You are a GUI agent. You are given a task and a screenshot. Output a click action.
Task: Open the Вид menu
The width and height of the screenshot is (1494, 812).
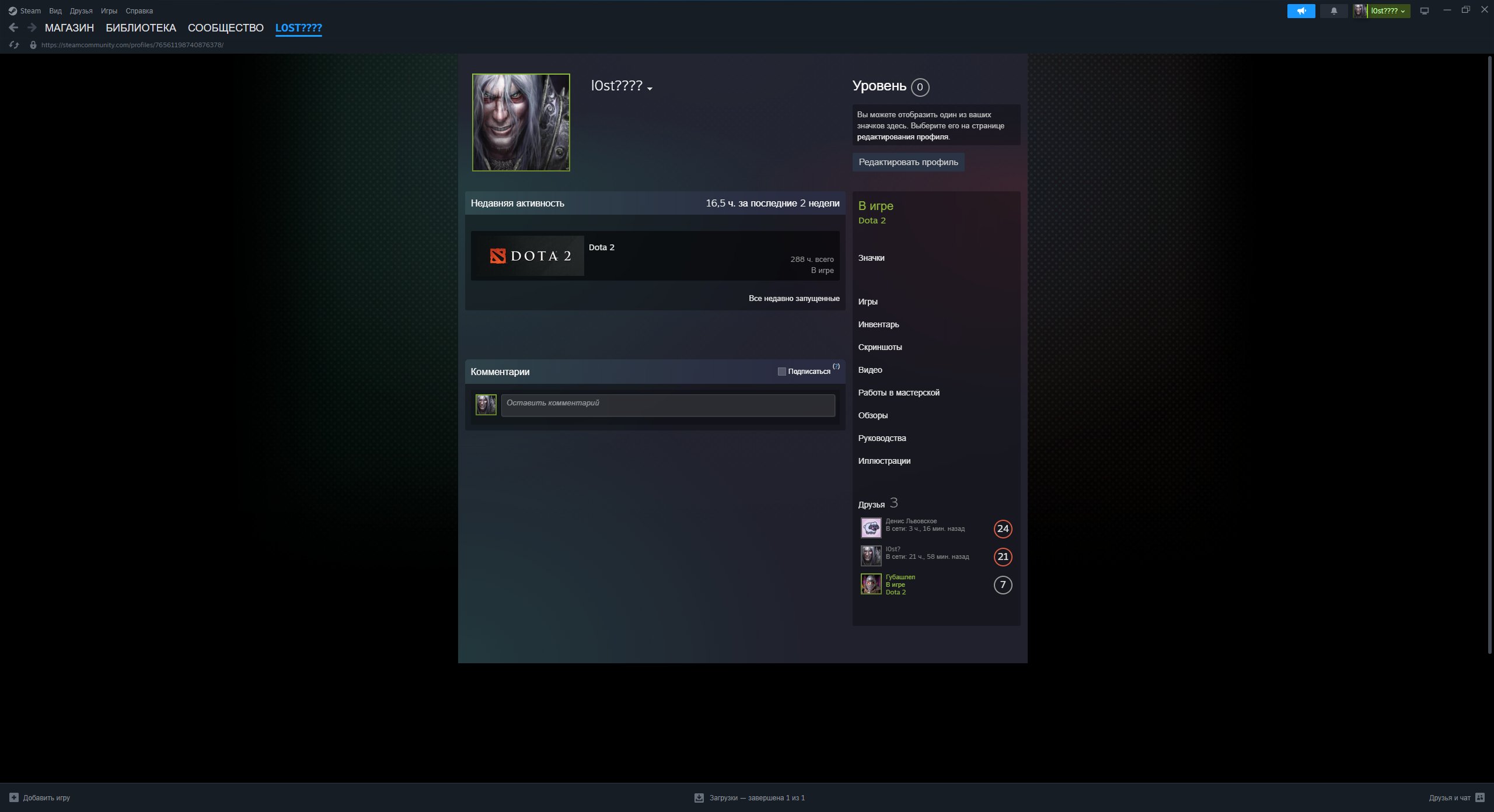coord(55,11)
